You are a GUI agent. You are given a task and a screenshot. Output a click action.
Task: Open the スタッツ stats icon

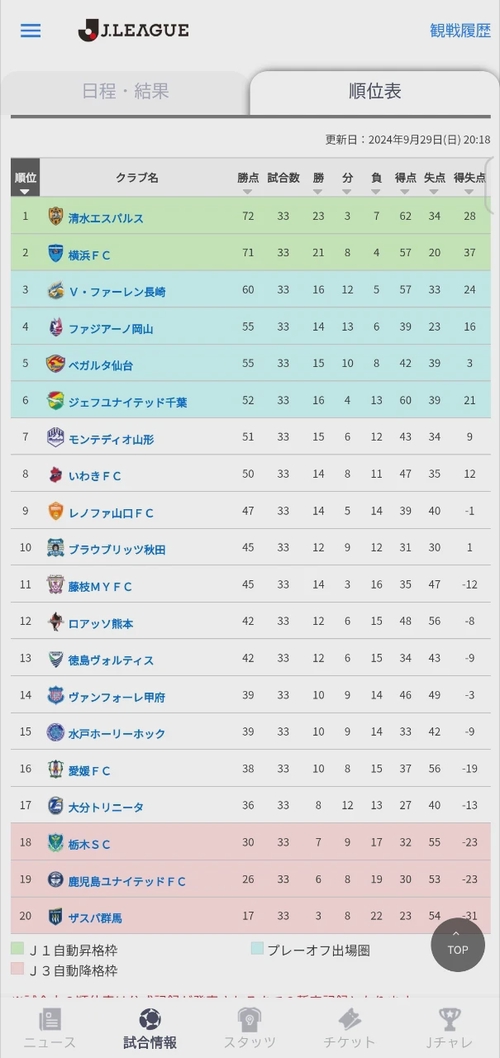pos(250,1019)
